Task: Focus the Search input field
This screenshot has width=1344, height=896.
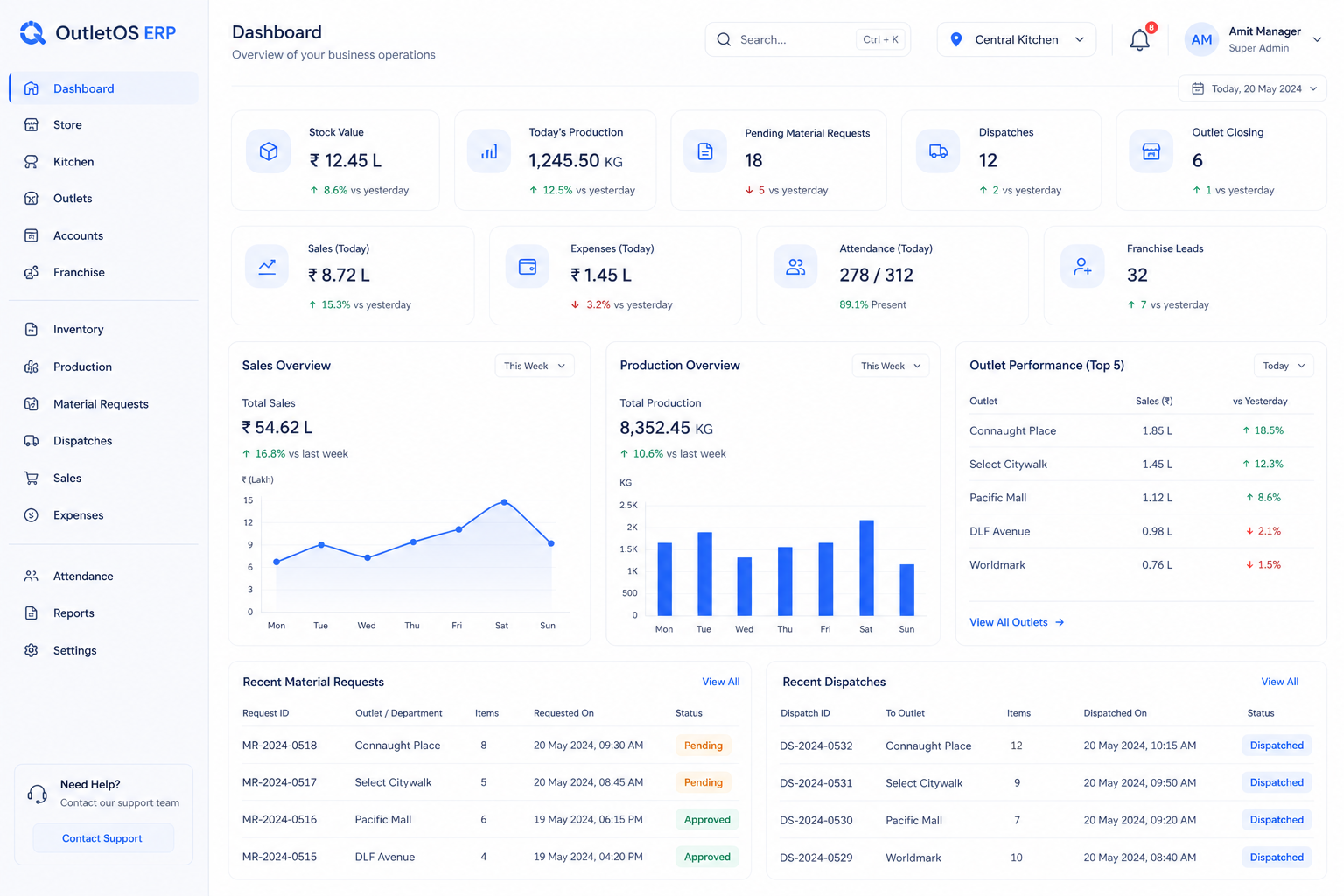Action: coord(808,39)
